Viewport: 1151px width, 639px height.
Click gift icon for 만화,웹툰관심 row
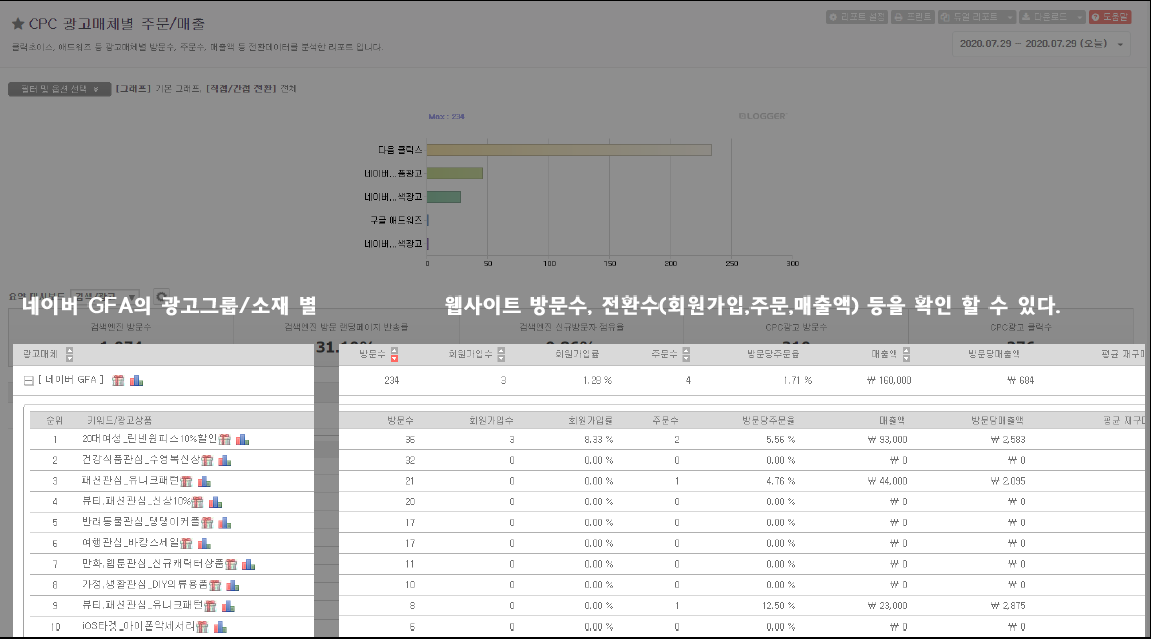click(231, 564)
